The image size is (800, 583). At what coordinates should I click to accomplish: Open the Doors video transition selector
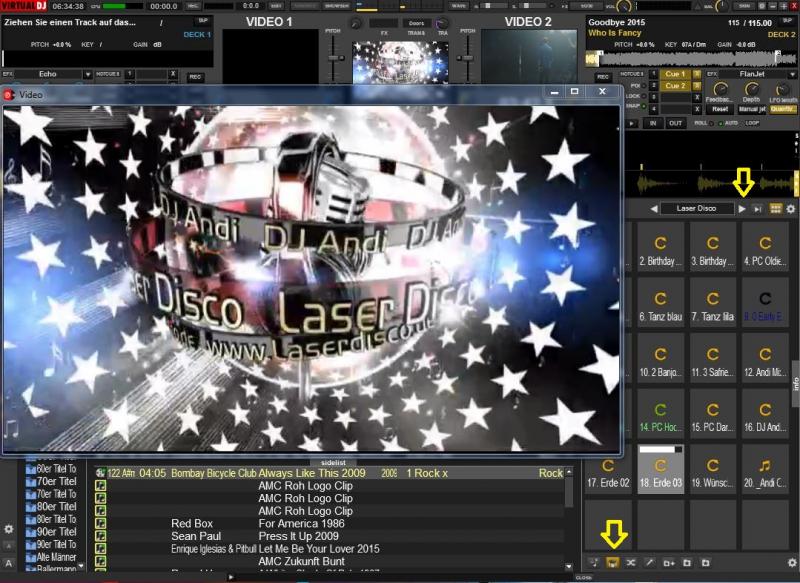click(416, 23)
